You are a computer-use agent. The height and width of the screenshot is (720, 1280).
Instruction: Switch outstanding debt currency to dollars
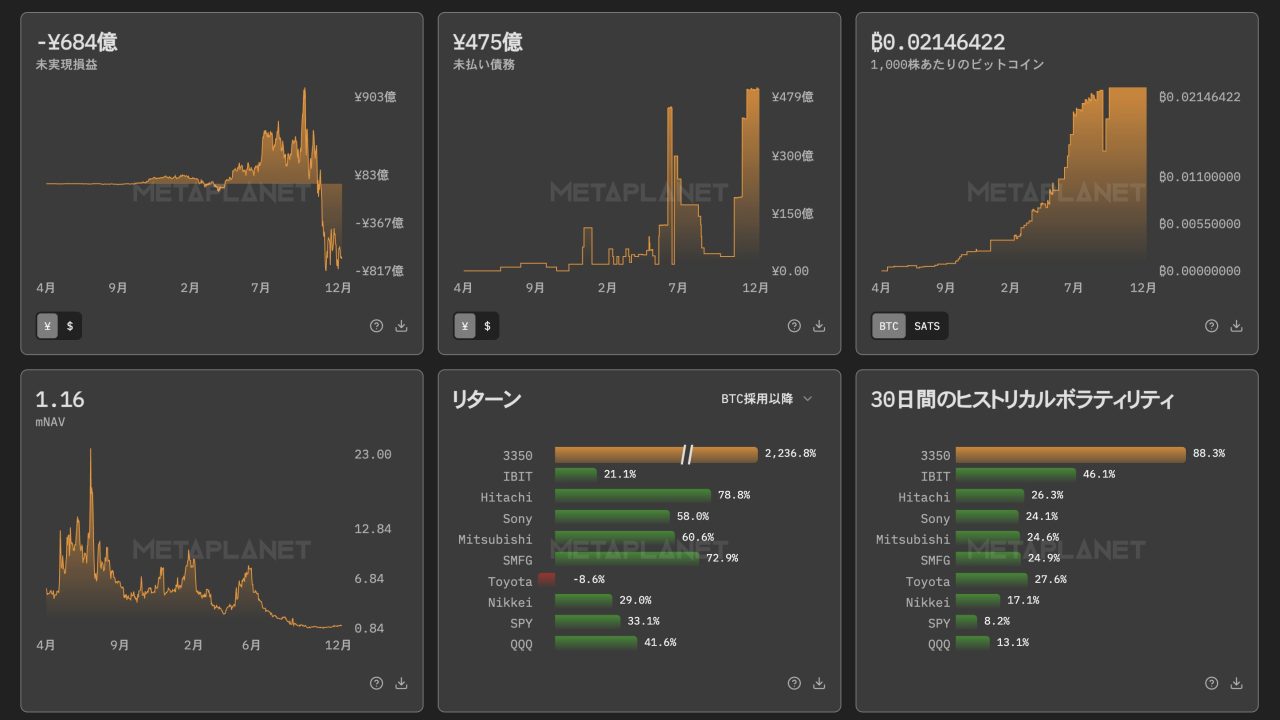click(x=487, y=326)
